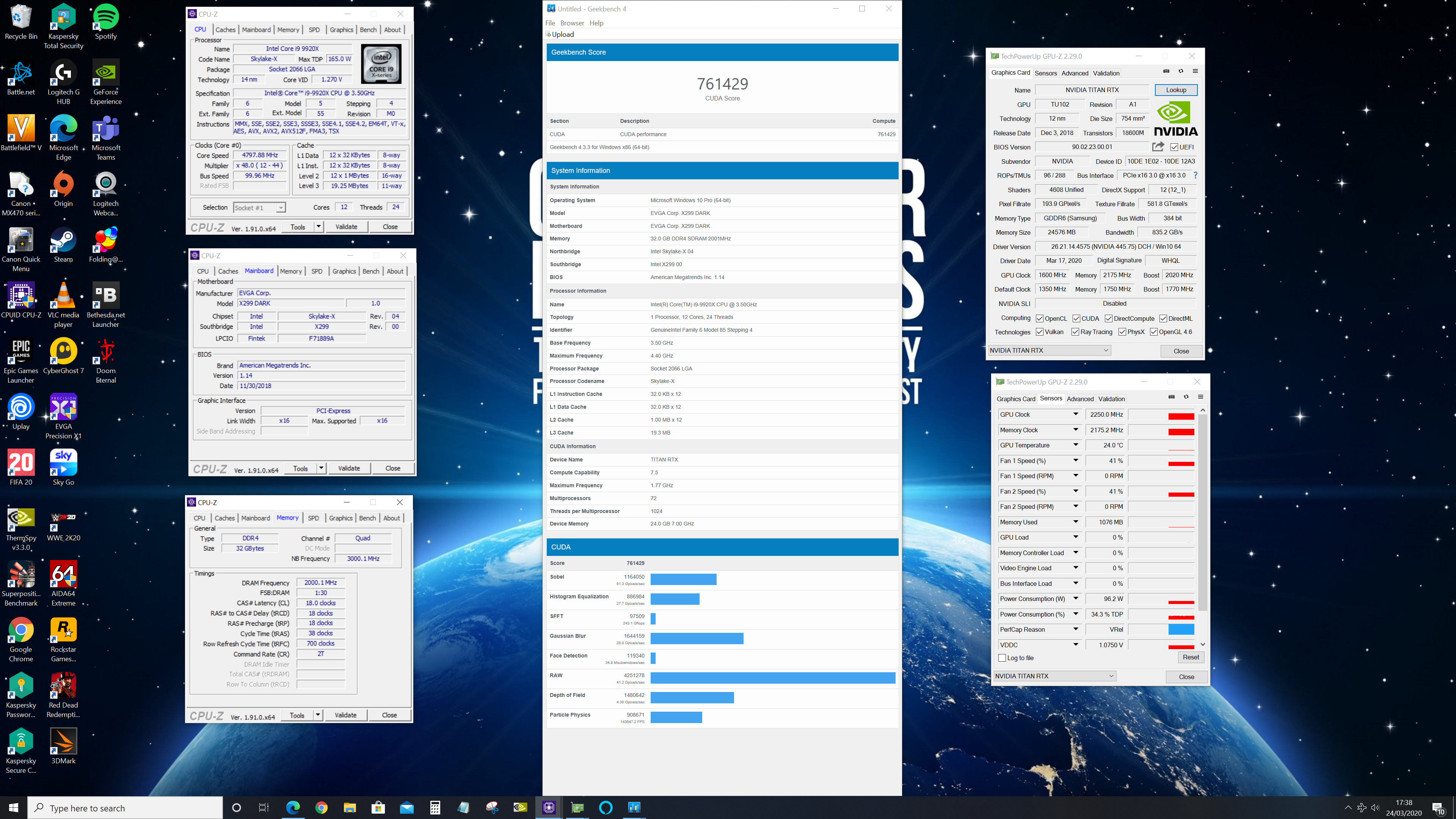Open Battle.net desktop shortcut

tap(21, 78)
